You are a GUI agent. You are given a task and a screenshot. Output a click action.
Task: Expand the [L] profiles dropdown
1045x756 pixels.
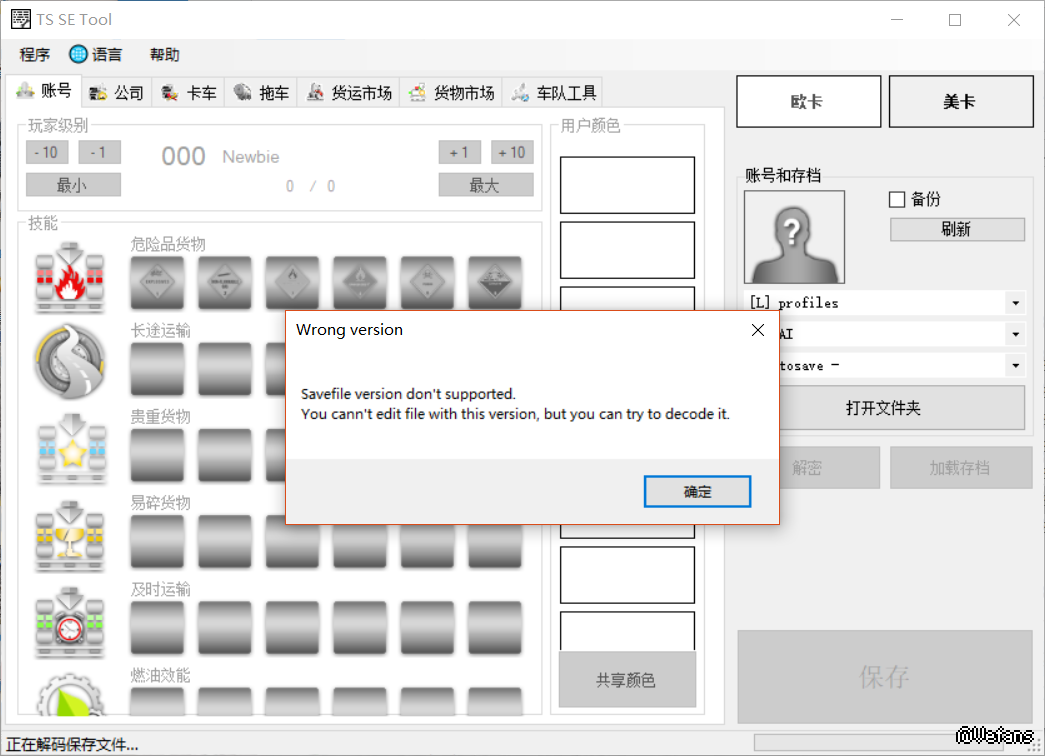pos(1016,303)
